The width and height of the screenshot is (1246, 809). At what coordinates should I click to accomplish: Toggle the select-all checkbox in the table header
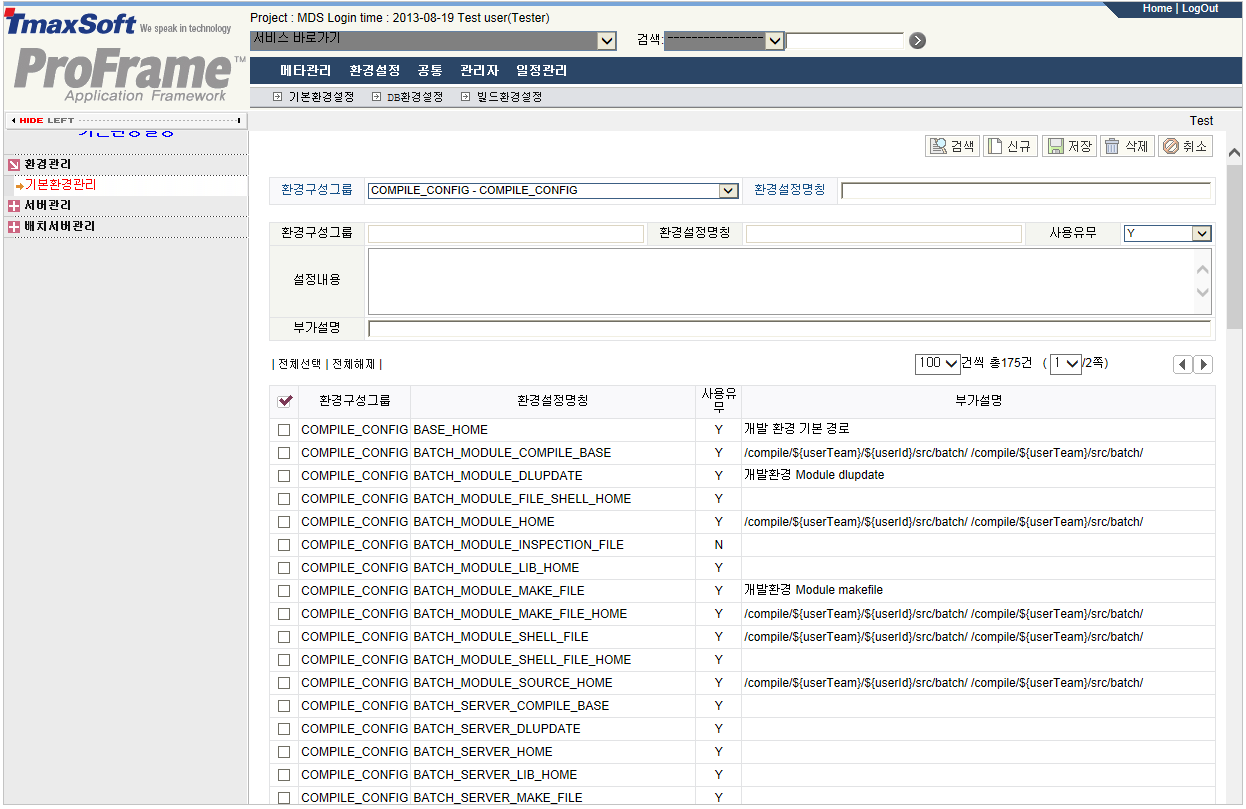click(284, 400)
